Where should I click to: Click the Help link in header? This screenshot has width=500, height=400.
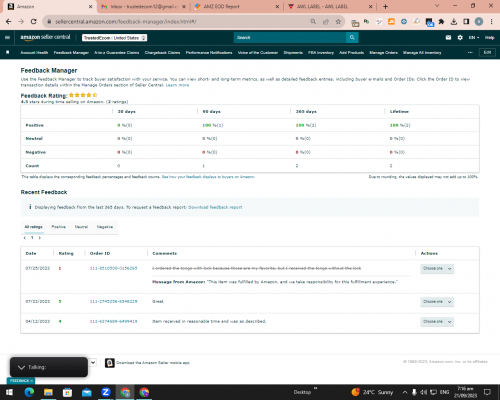click(x=489, y=38)
